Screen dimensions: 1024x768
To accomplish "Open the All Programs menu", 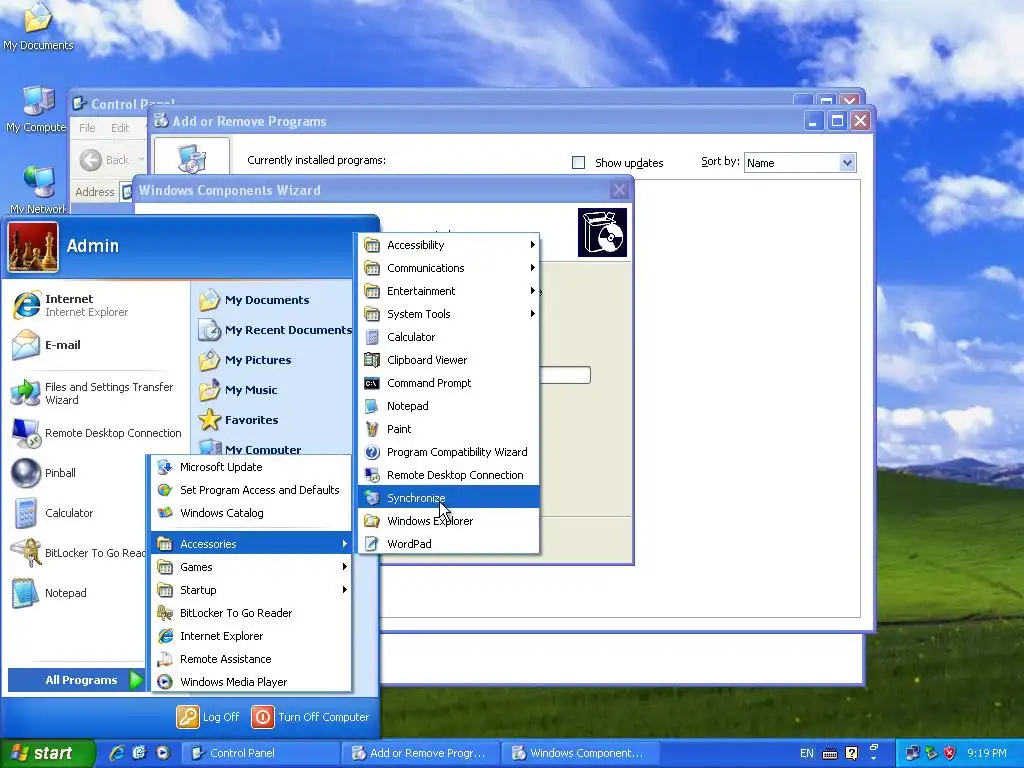I will point(76,680).
